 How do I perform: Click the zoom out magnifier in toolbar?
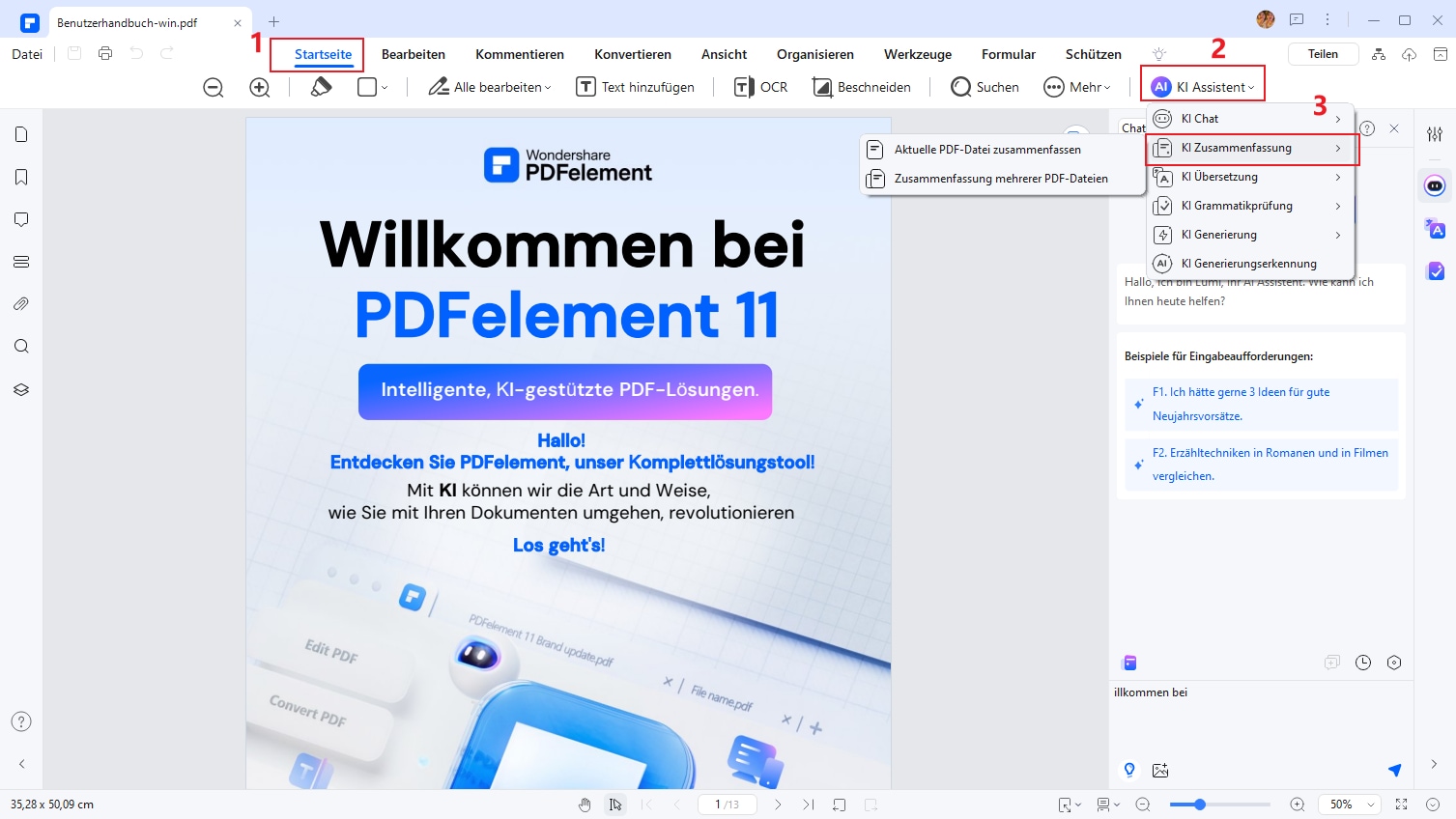214,87
